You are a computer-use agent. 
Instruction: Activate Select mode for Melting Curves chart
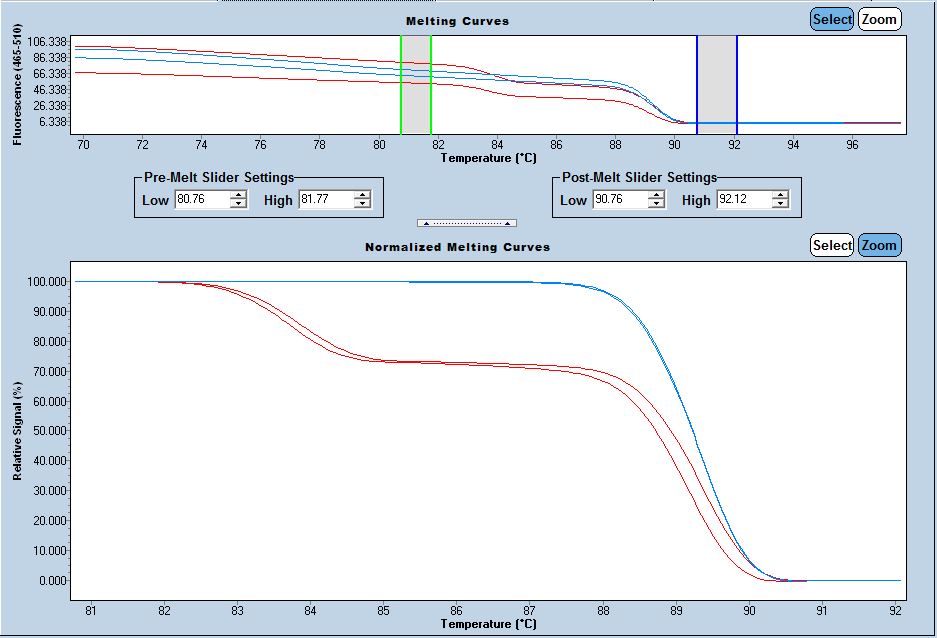pyautogui.click(x=831, y=19)
